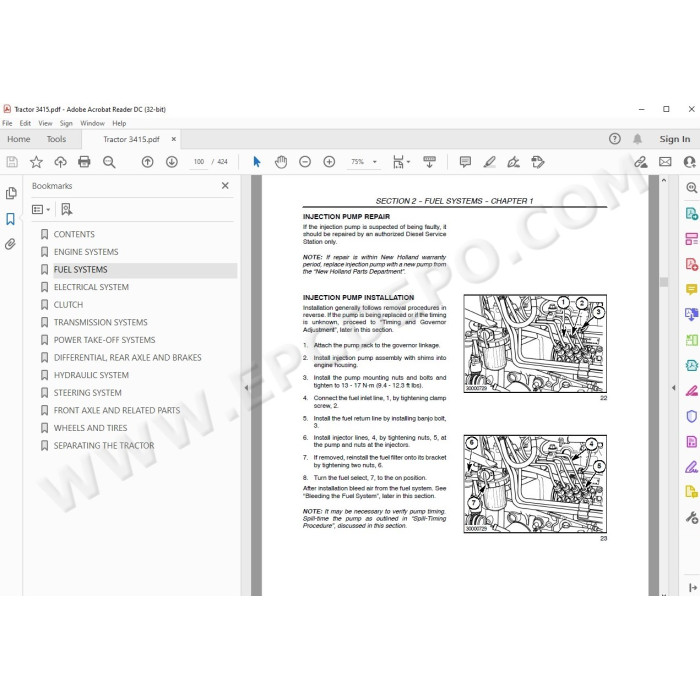Click the Save file icon
Viewport: 700px width, 700px height.
(12, 162)
